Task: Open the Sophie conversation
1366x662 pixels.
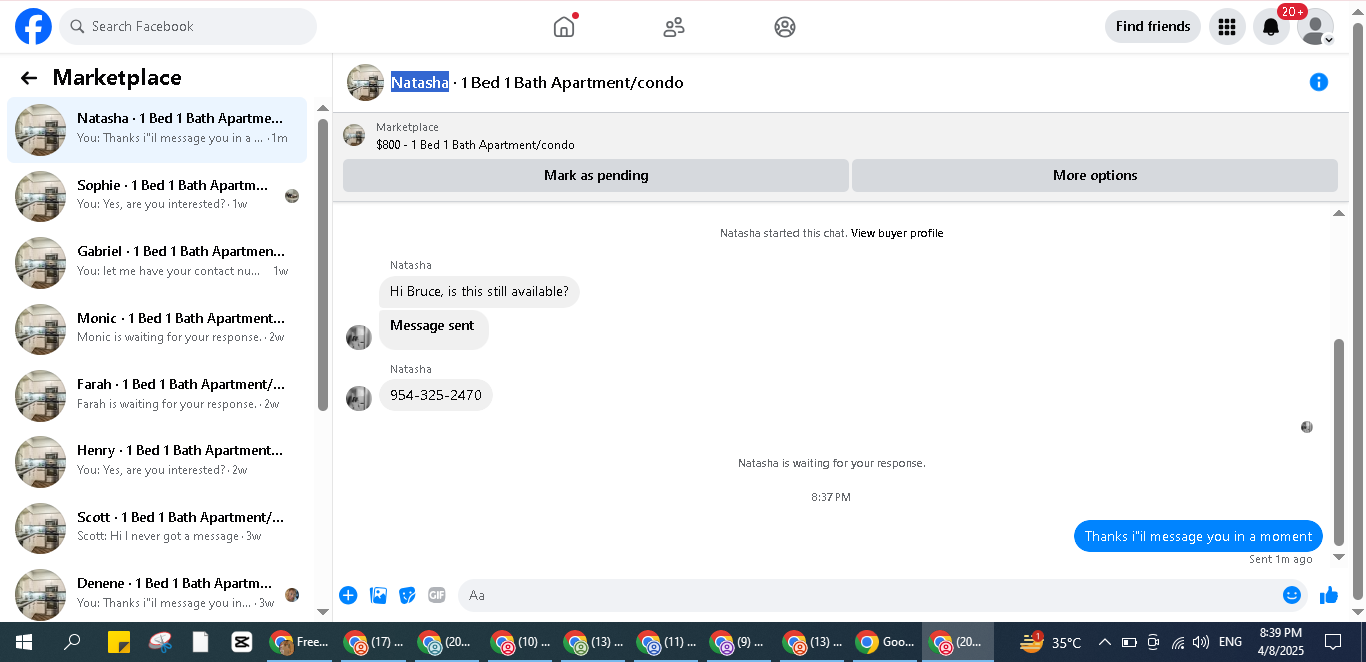Action: (x=157, y=196)
